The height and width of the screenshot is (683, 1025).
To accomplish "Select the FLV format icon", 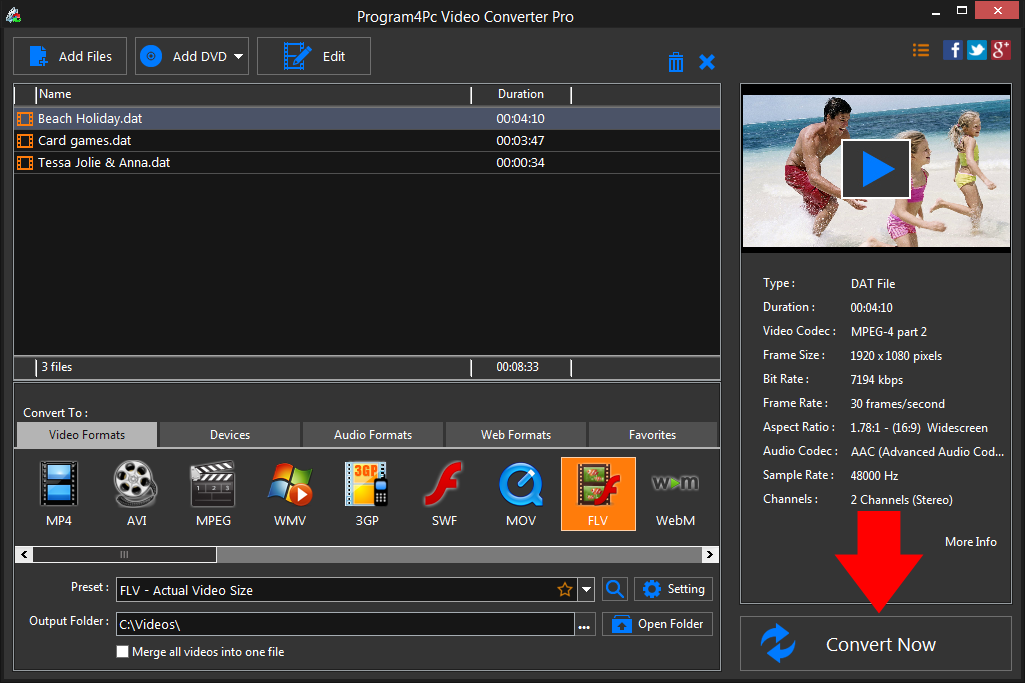I will [598, 493].
